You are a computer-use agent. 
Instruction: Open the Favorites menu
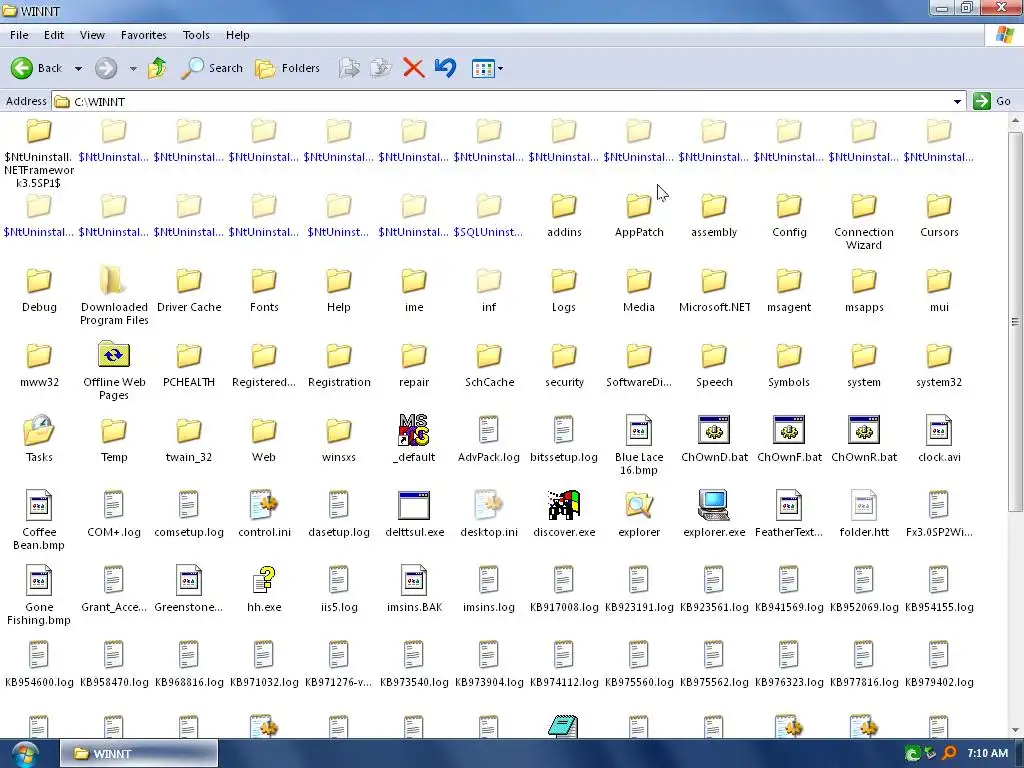click(144, 35)
